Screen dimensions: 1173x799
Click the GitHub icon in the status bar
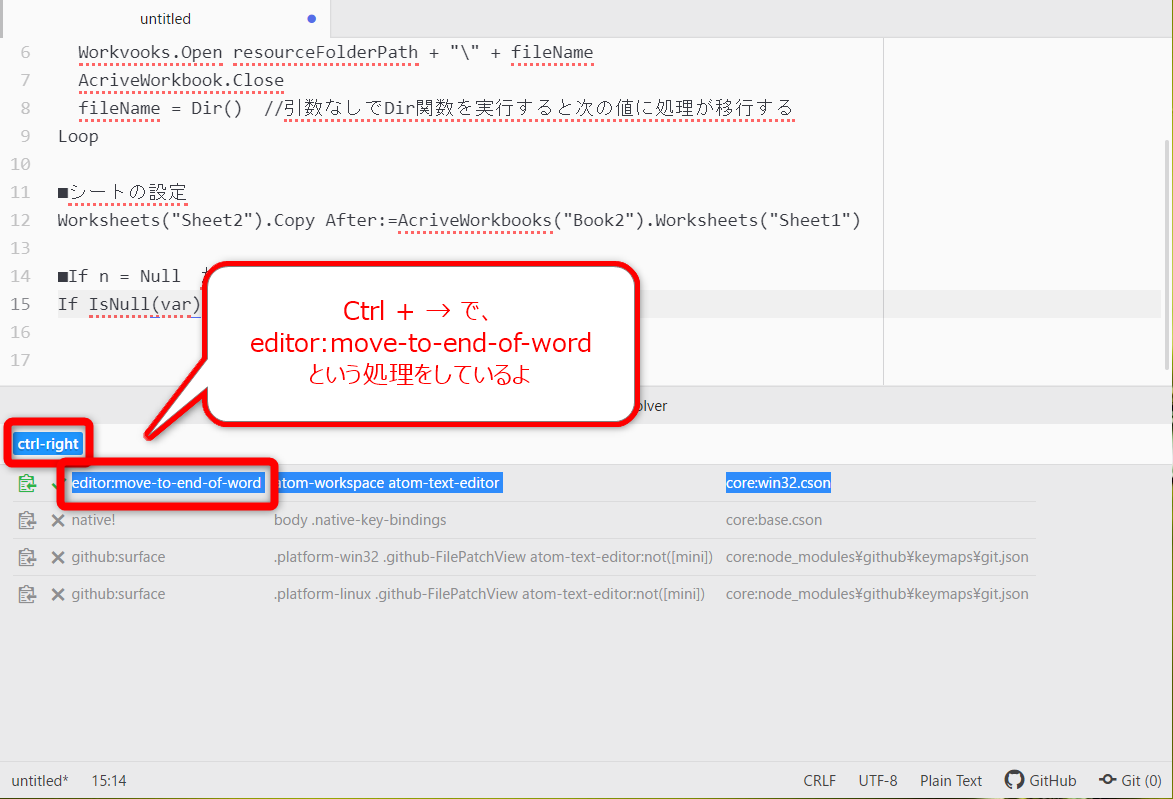[1040, 780]
